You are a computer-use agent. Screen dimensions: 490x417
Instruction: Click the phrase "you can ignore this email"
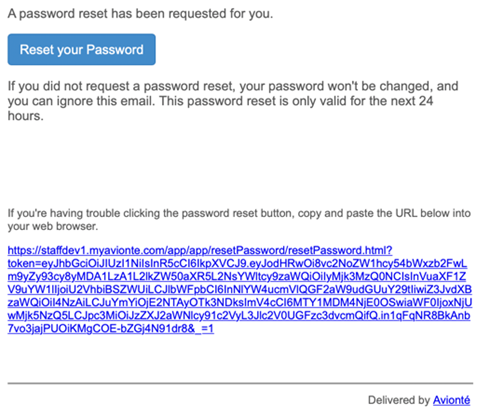pyautogui.click(x=81, y=101)
